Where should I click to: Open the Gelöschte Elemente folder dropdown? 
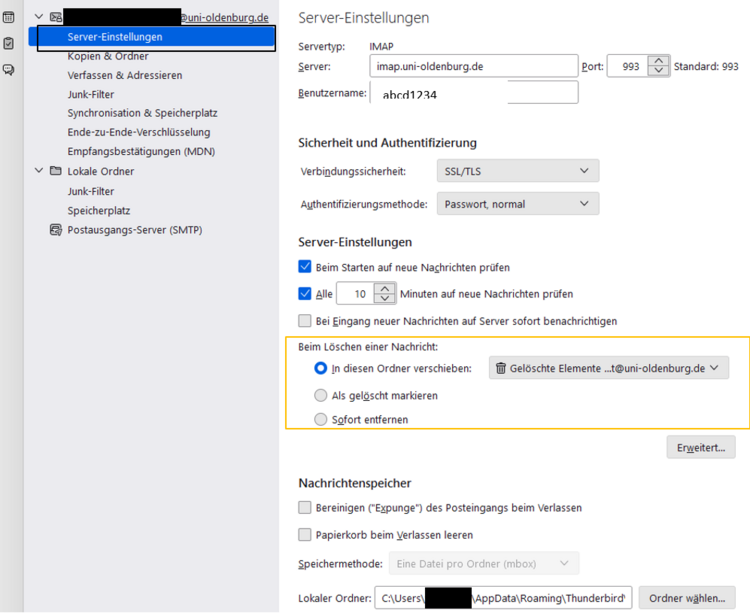608,368
